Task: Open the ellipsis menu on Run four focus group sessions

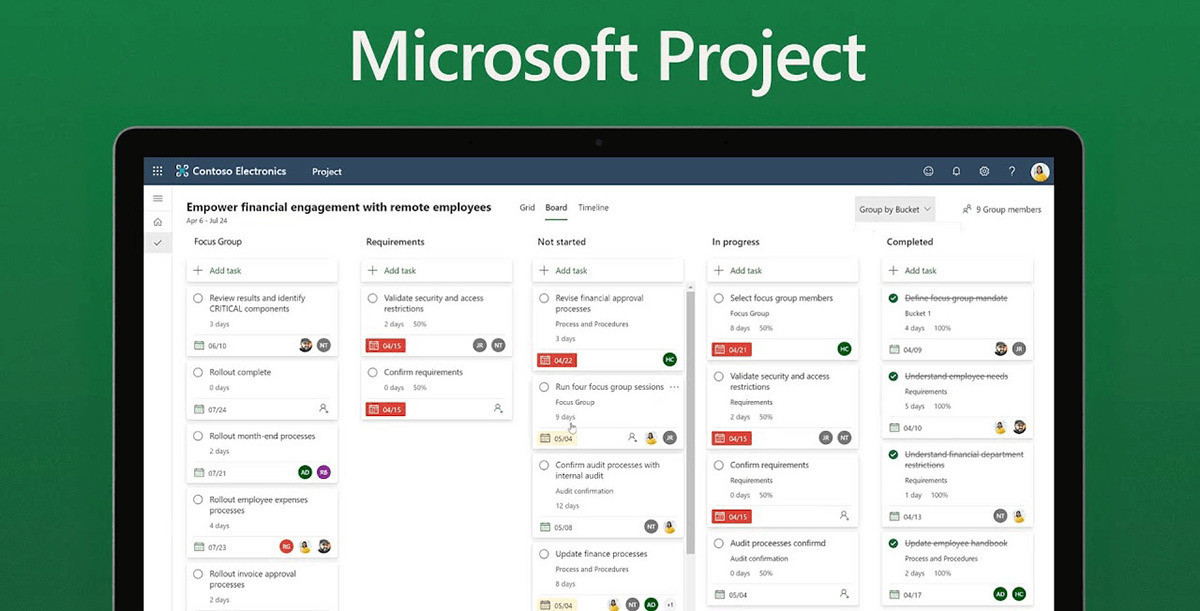Action: click(674, 385)
